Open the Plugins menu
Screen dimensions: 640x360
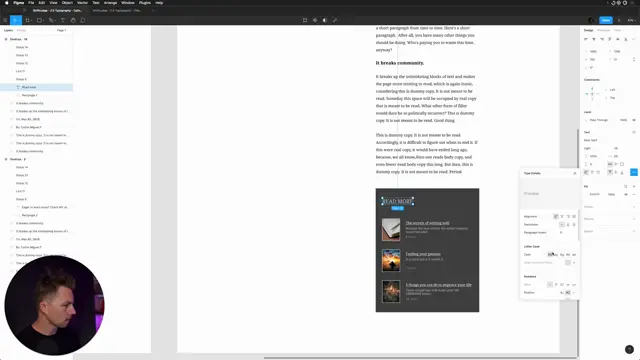145,3
